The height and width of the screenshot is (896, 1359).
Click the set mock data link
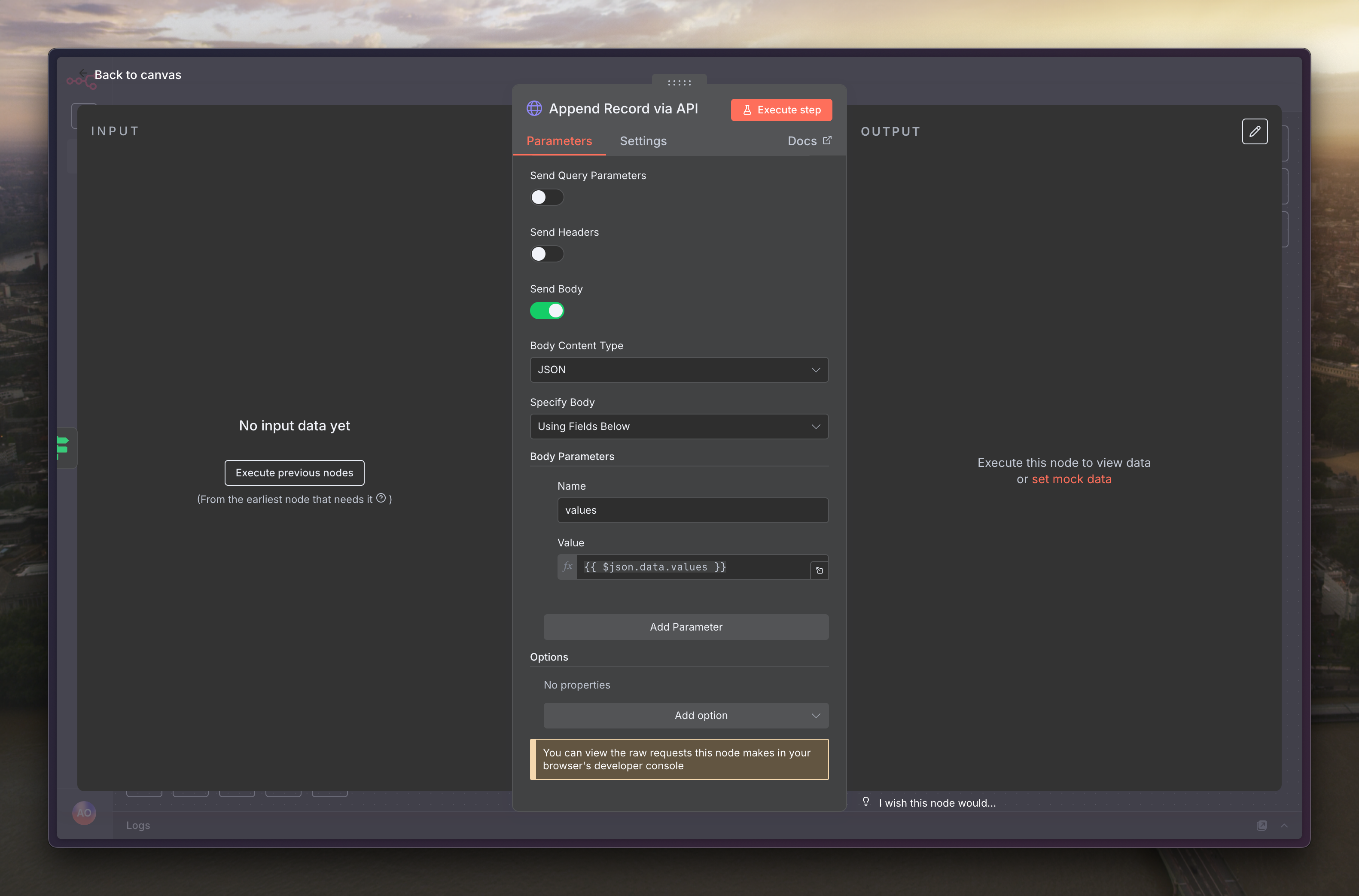pyautogui.click(x=1071, y=479)
